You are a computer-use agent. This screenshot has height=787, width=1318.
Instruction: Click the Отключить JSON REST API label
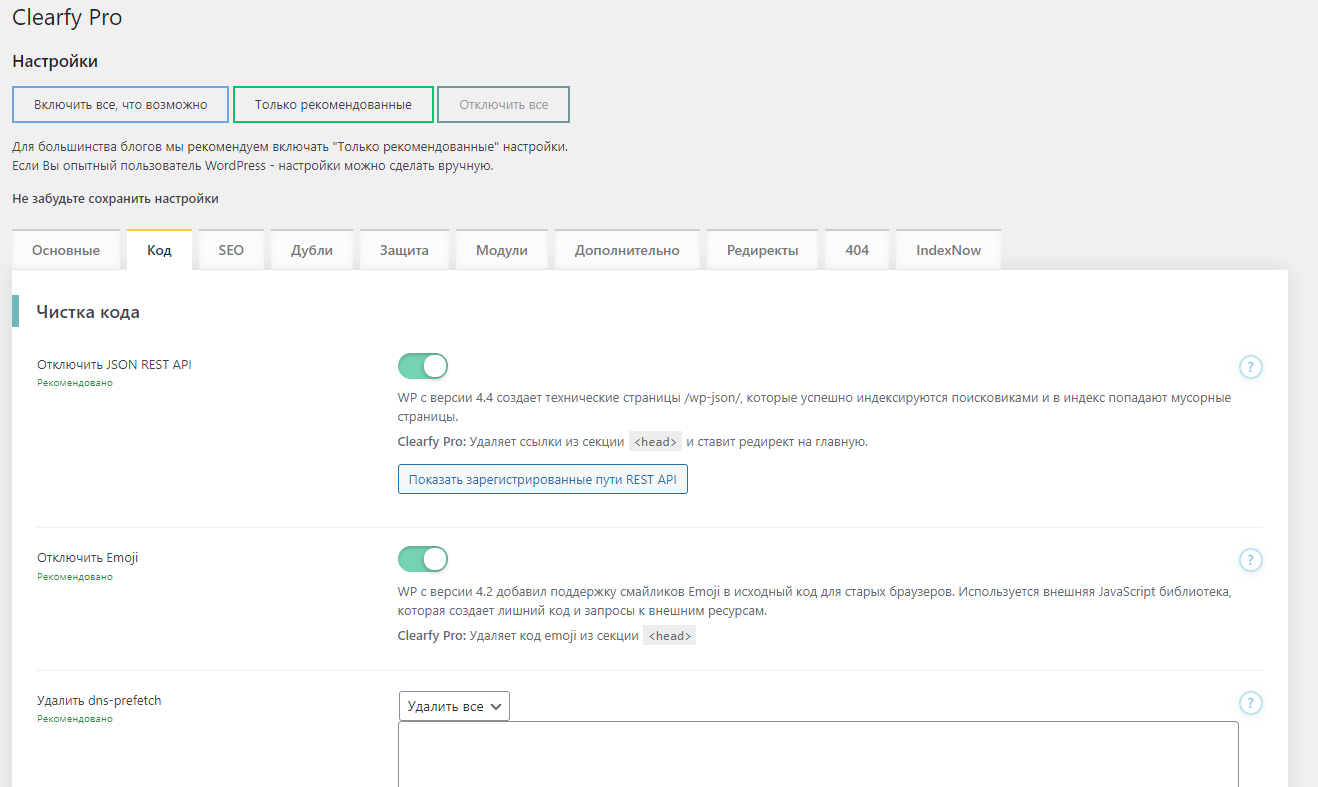[x=114, y=365]
